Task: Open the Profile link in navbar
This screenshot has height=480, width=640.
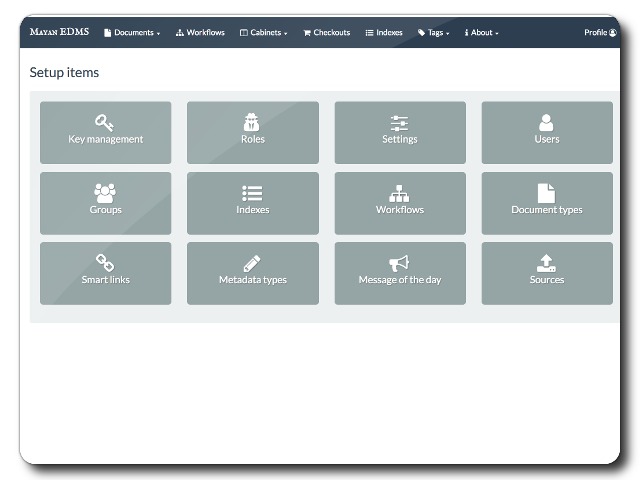Action: point(600,33)
